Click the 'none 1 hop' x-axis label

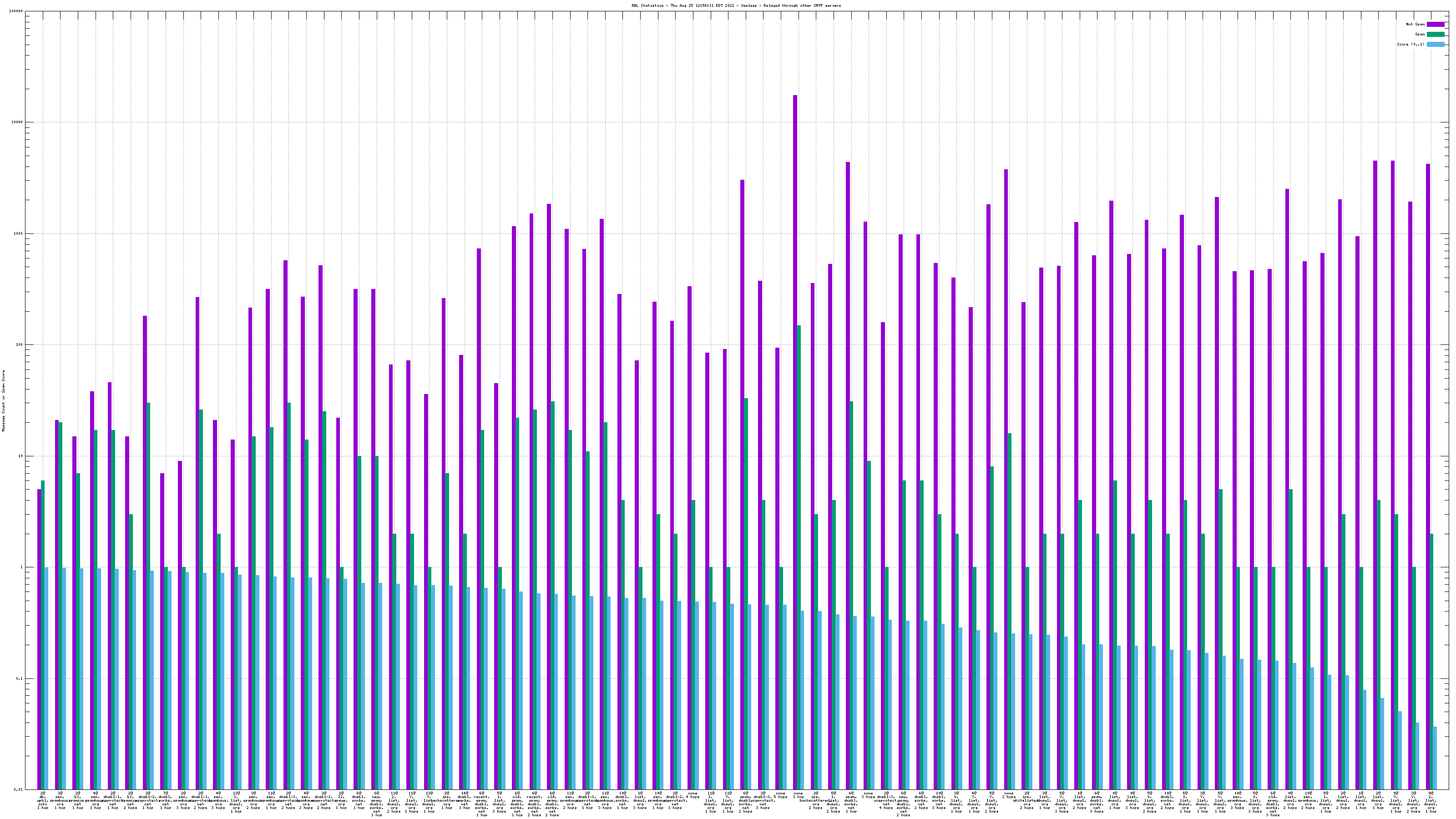click(798, 795)
